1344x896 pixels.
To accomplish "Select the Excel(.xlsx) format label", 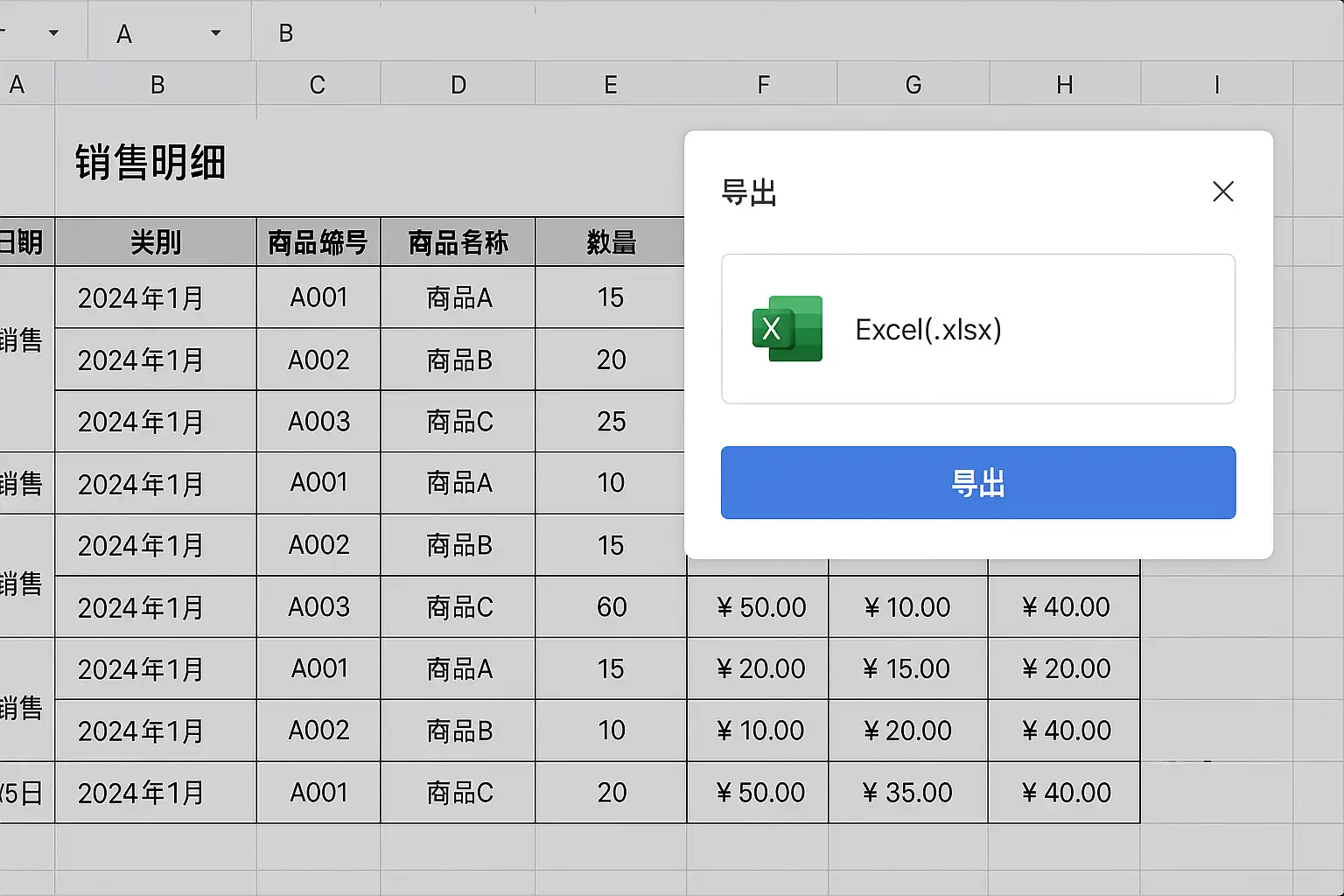I will [x=927, y=330].
